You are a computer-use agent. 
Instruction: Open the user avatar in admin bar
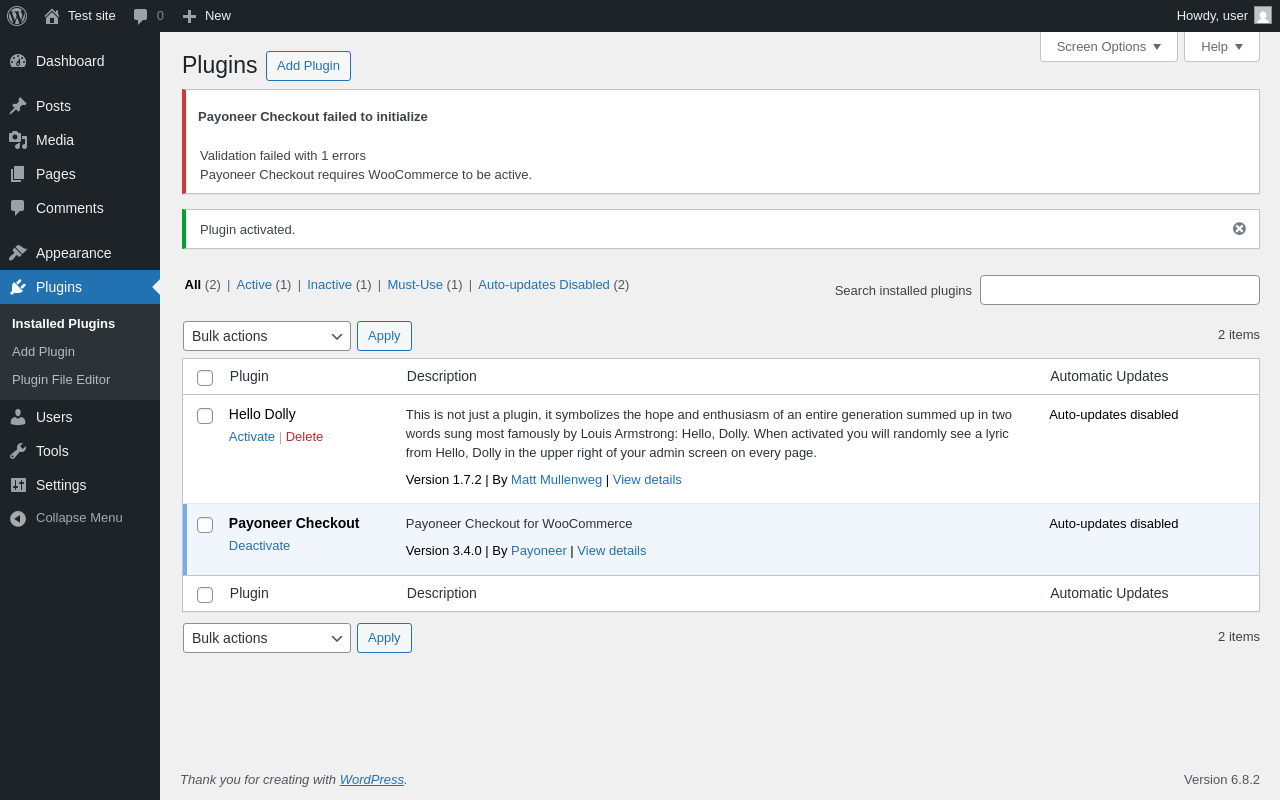pyautogui.click(x=1263, y=15)
